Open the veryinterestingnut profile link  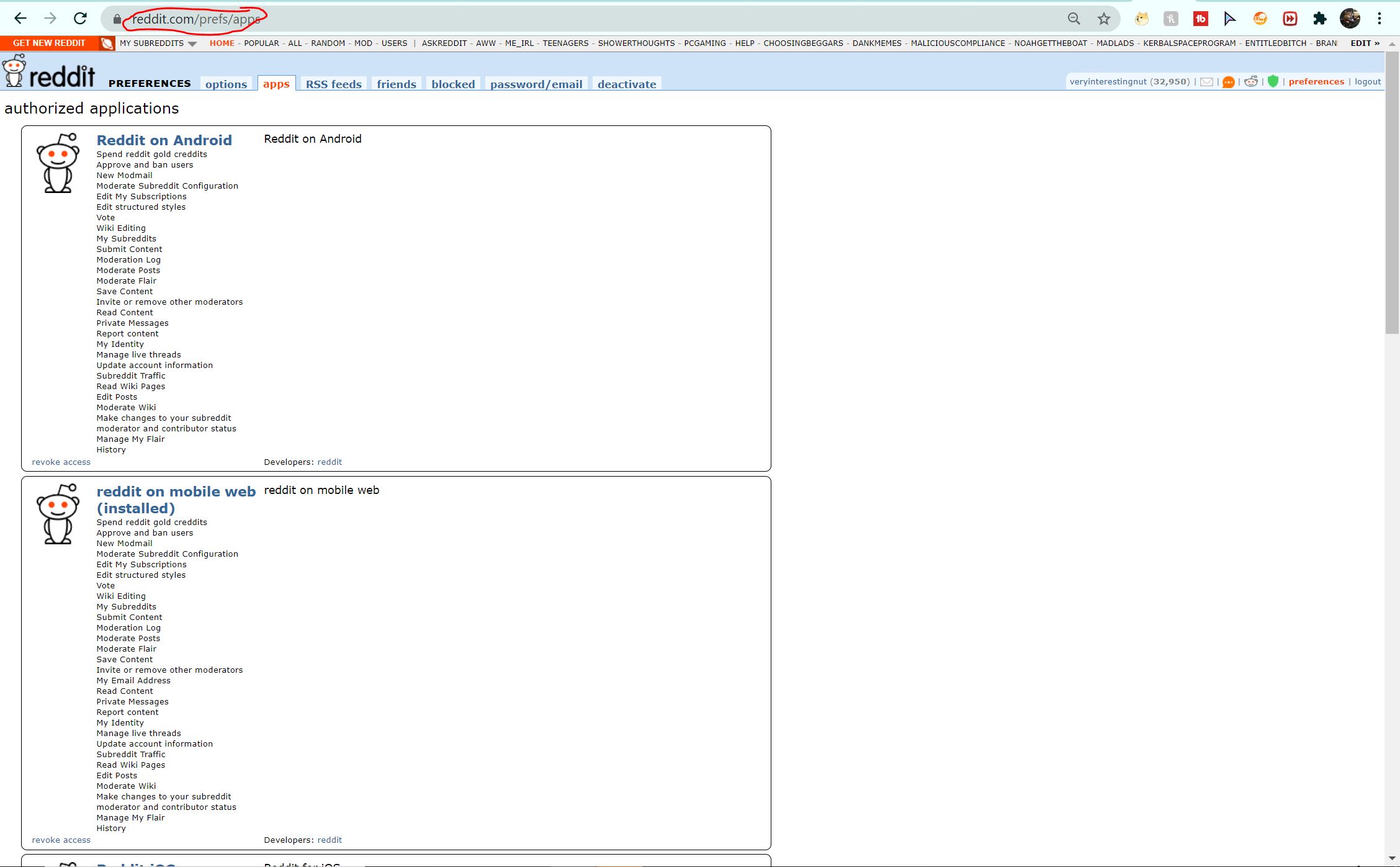1108,82
